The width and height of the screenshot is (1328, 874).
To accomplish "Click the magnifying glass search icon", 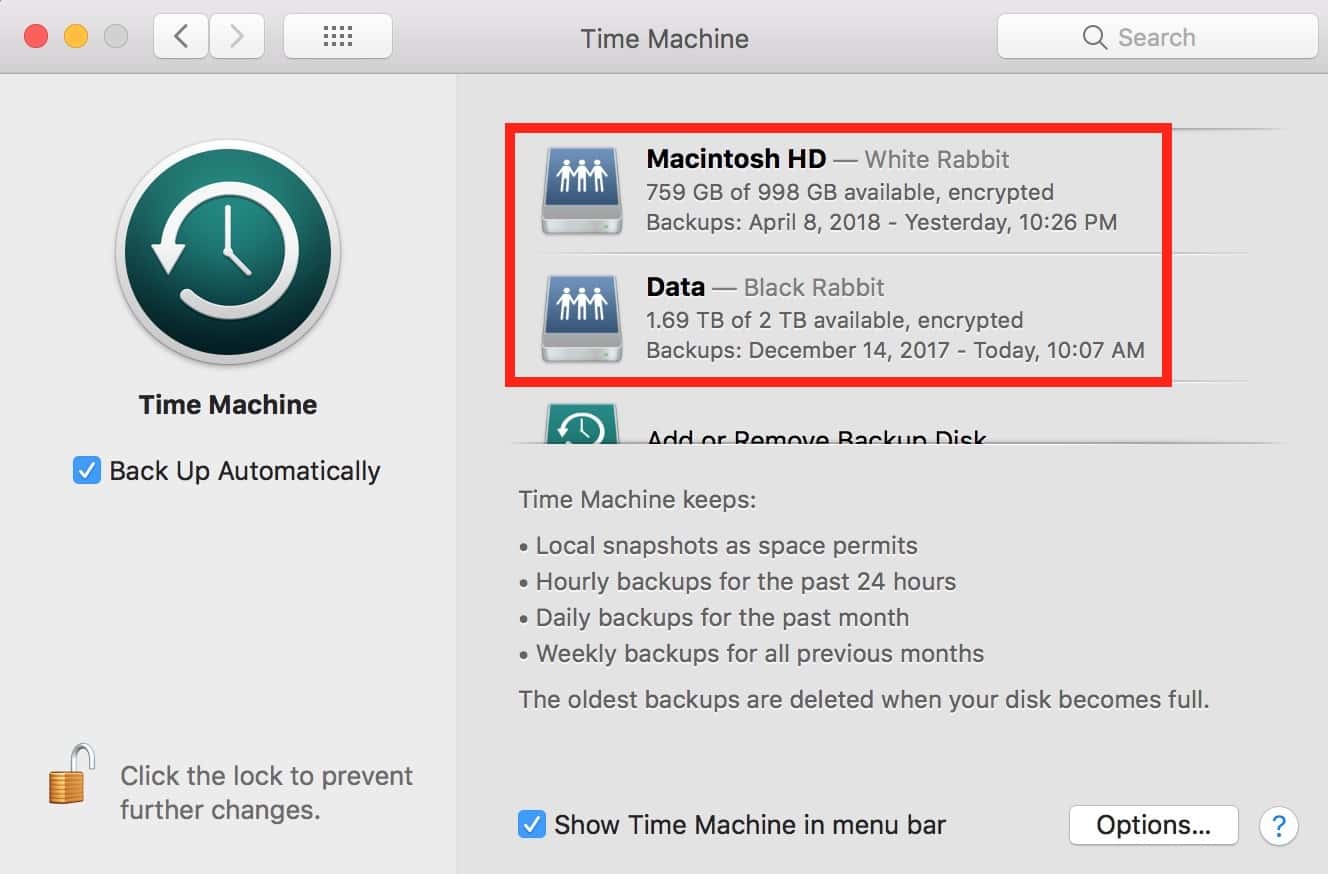I will 1095,38.
